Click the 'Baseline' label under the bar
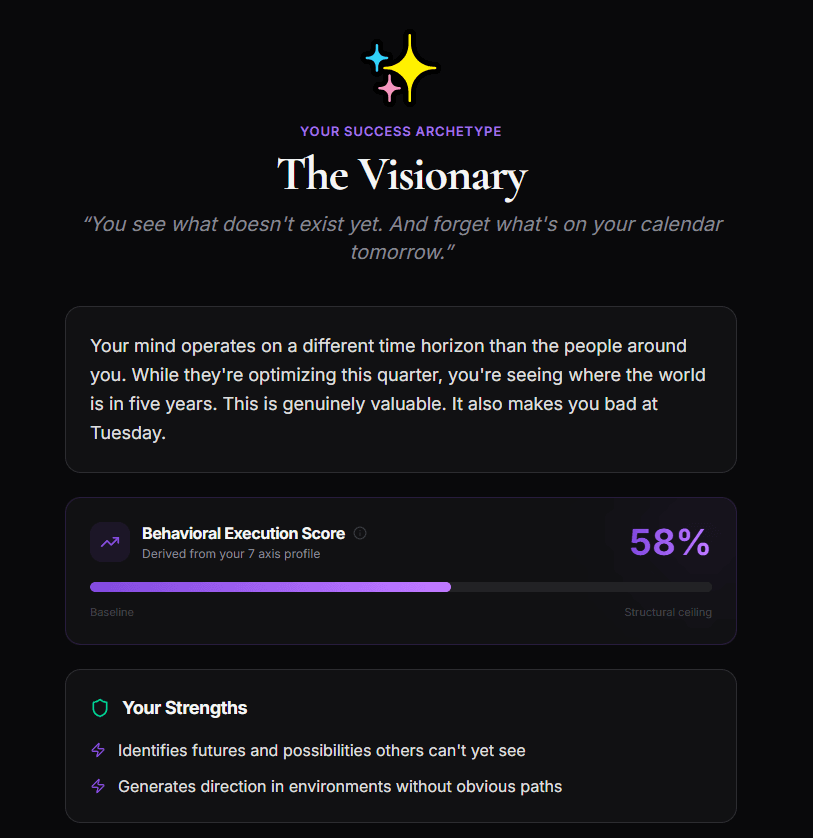813x838 pixels. tap(112, 612)
